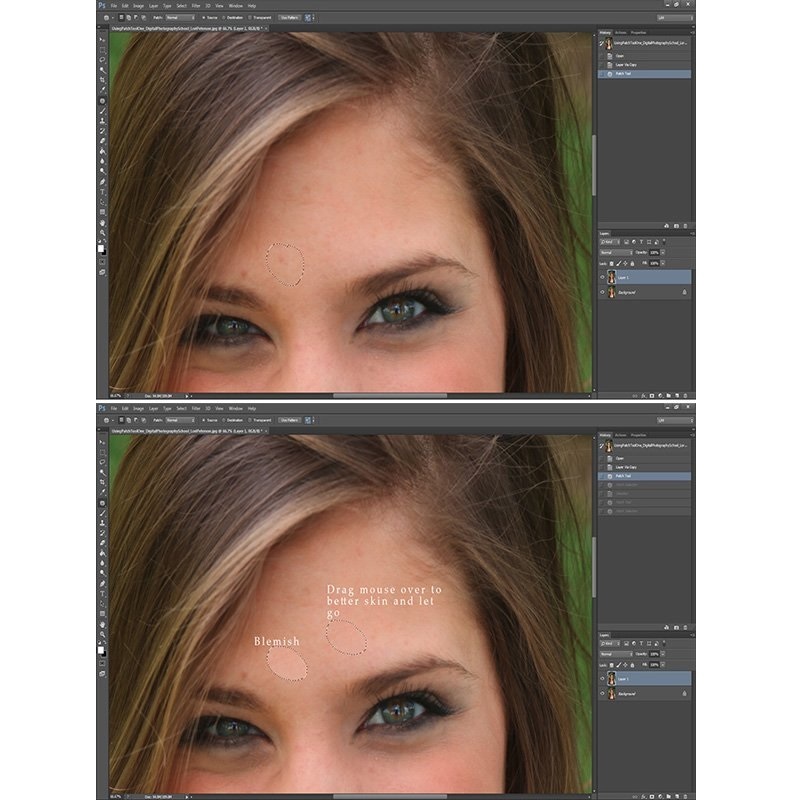The width and height of the screenshot is (800, 800).
Task: Toggle Background layer visibility in the bottom Layers panel
Action: pos(602,694)
